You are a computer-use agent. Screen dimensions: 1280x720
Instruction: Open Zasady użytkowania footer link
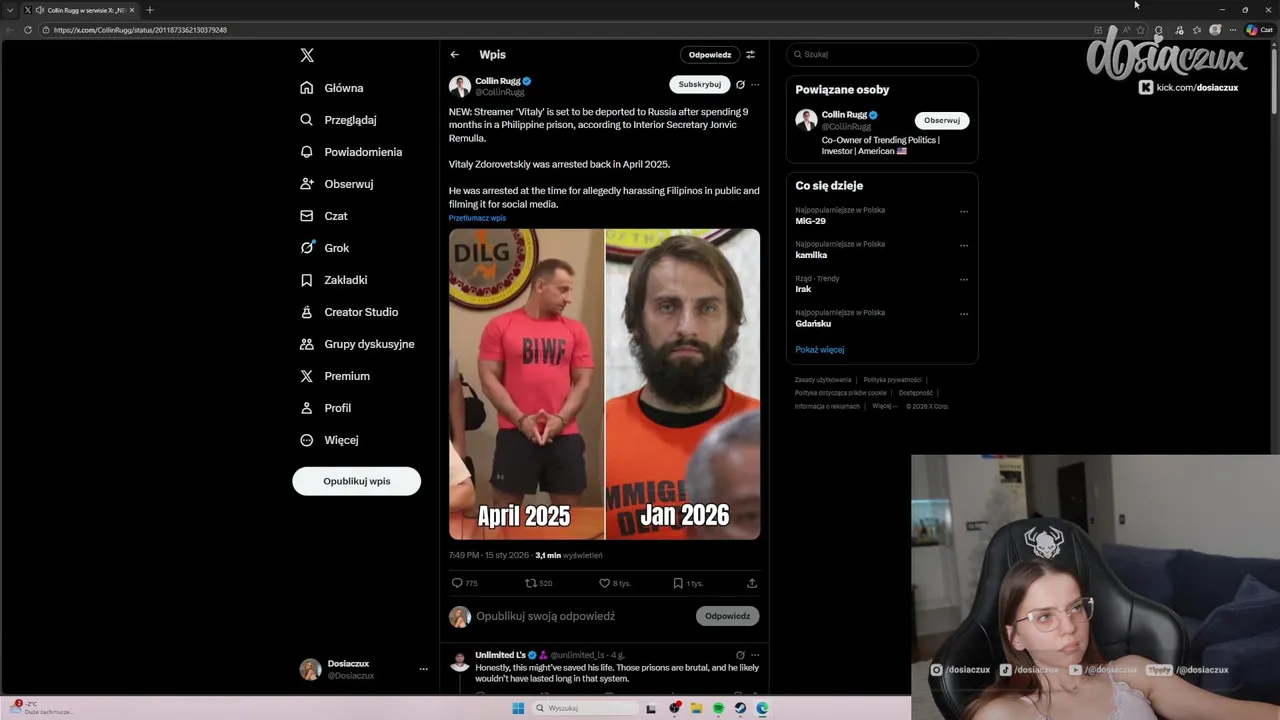pos(823,380)
